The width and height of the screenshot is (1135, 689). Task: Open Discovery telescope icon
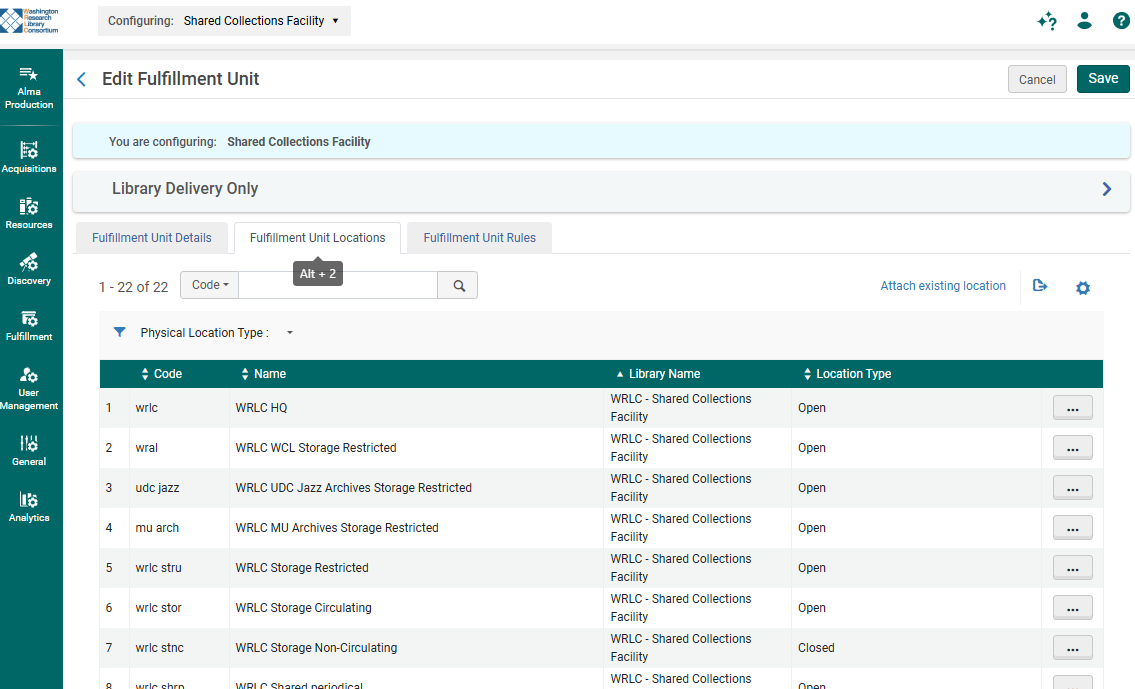(30, 269)
